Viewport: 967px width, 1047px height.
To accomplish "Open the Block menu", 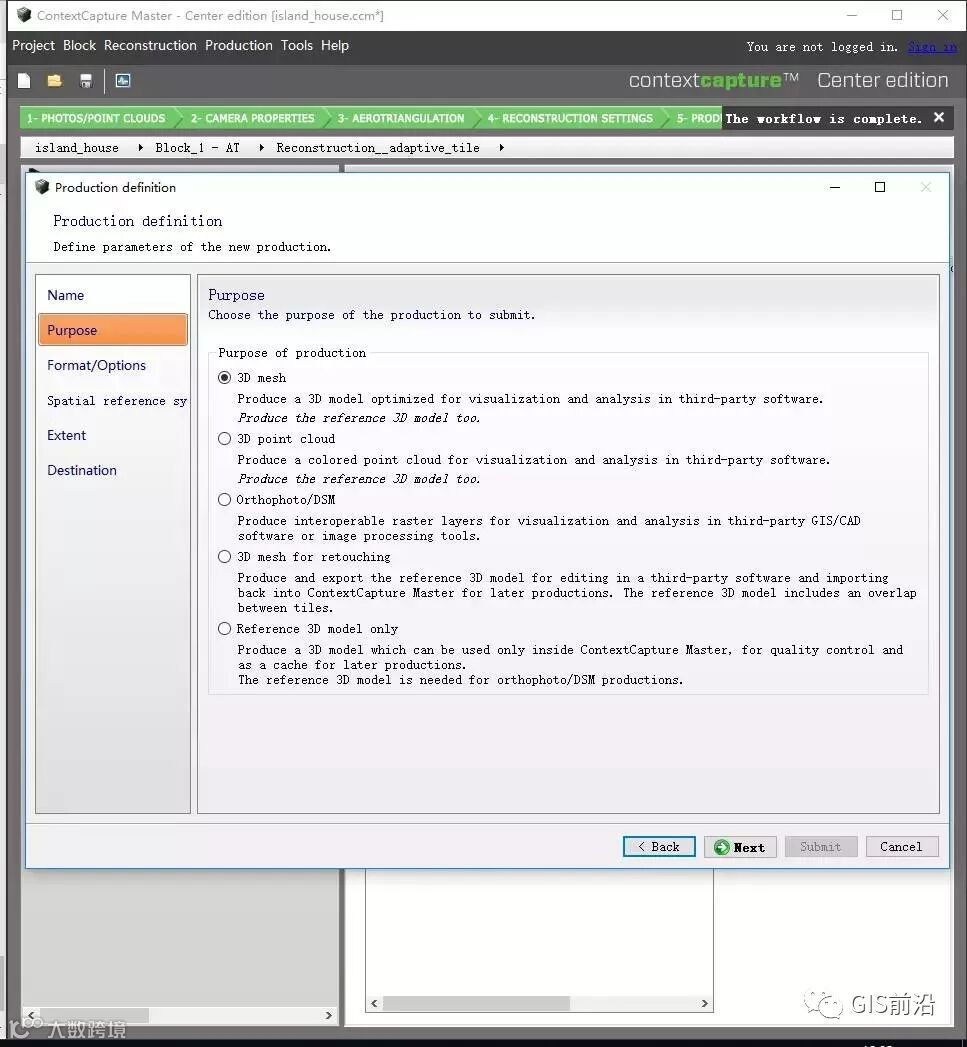I will 79,45.
